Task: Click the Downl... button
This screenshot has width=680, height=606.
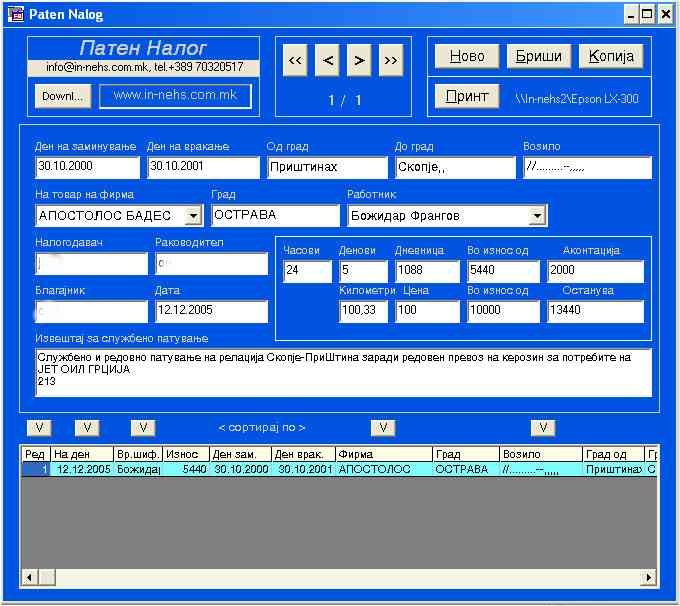Action: coord(63,96)
